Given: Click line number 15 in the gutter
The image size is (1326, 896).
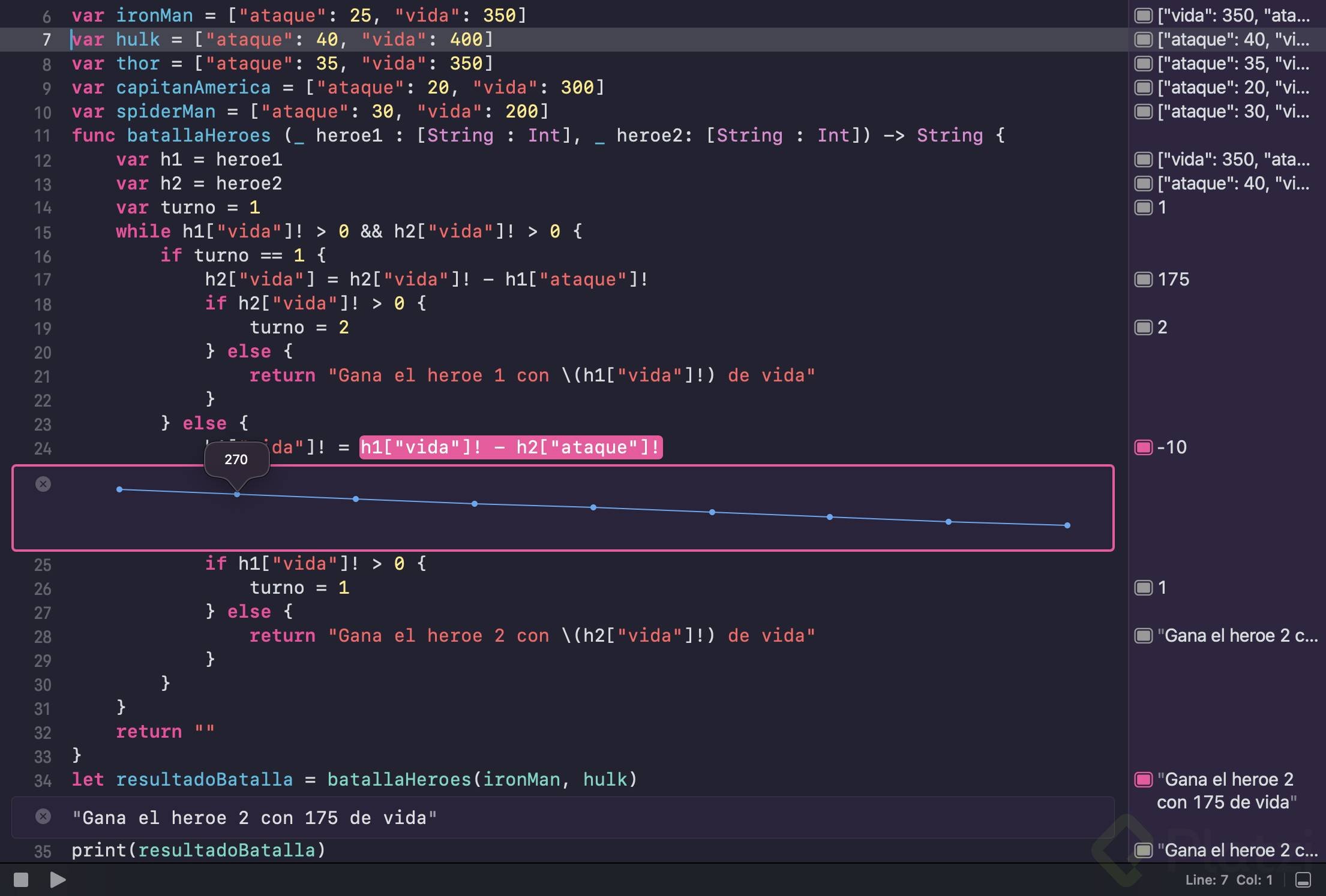Looking at the screenshot, I should [43, 232].
